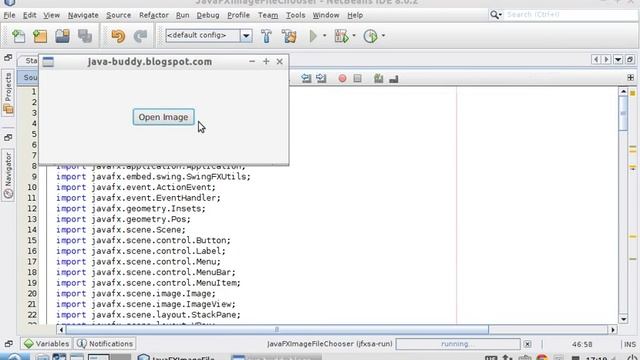Open the Debug Project dropdown arrow
This screenshot has width=640, height=360.
click(354, 36)
